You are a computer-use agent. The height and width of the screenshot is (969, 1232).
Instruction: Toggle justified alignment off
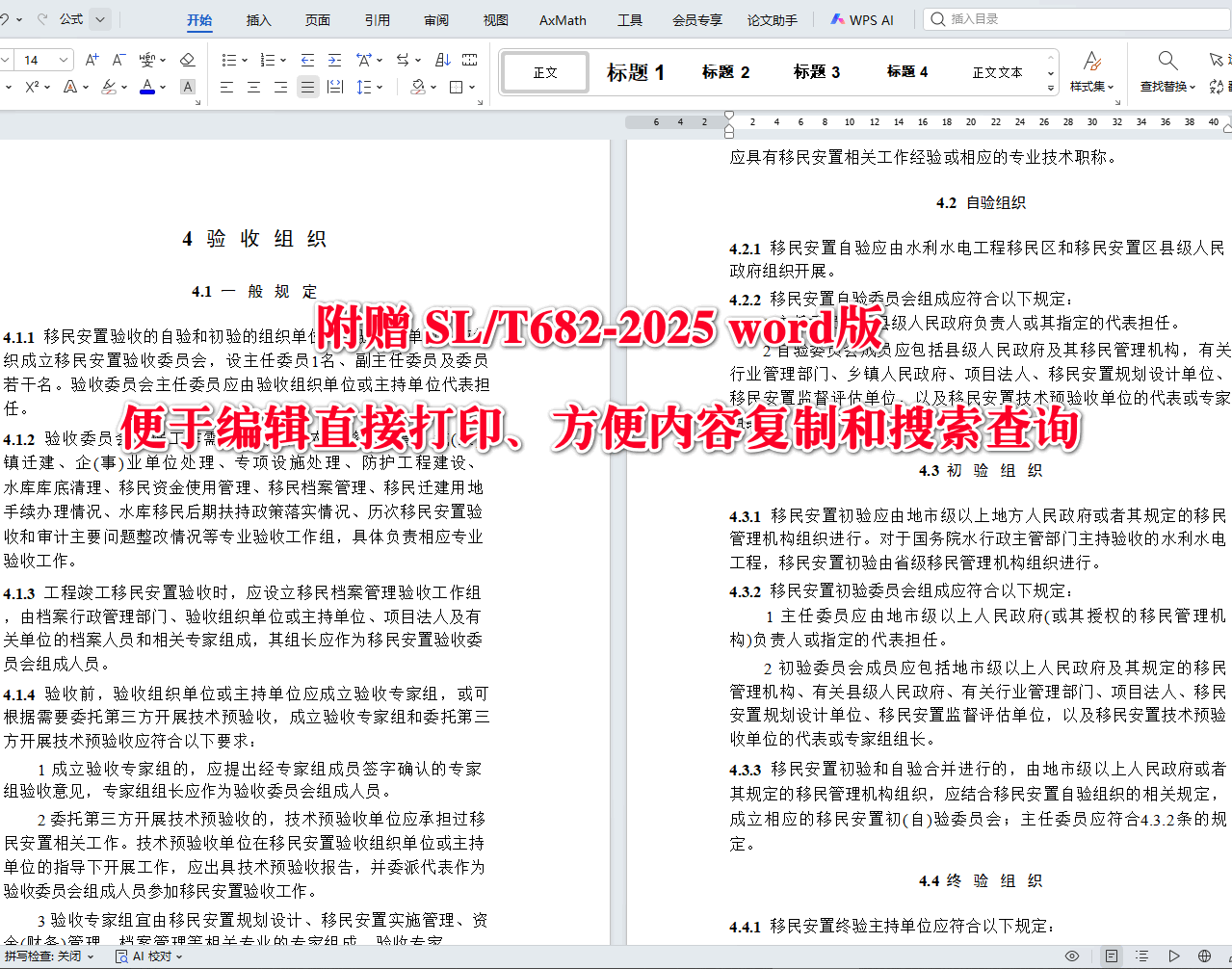(307, 87)
